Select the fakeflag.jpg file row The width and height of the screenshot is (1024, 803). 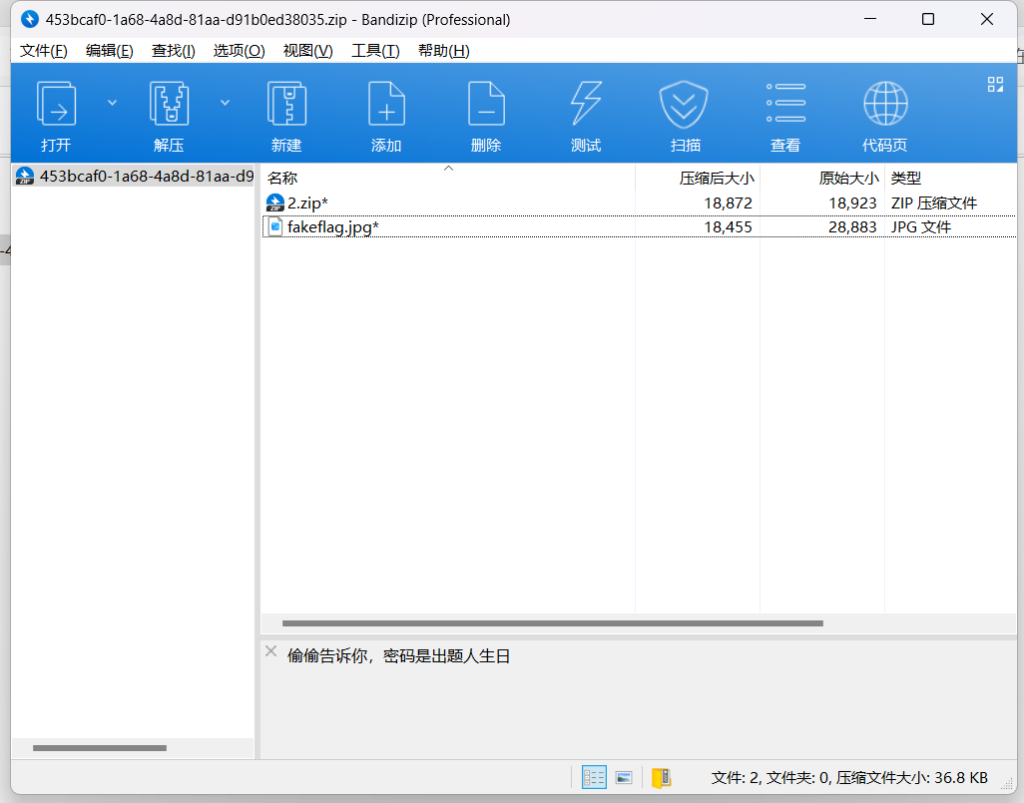333,227
